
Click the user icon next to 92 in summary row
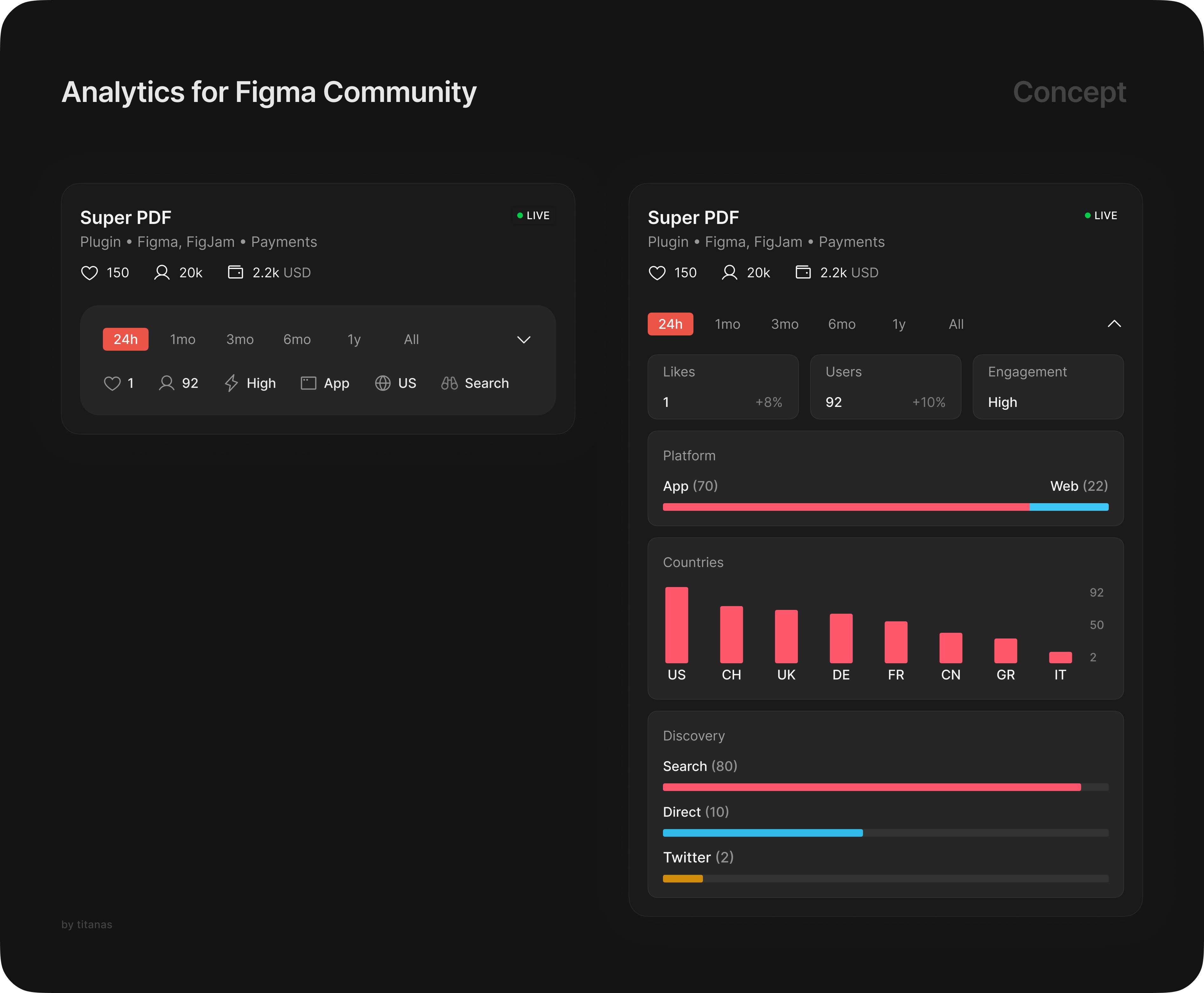click(166, 383)
